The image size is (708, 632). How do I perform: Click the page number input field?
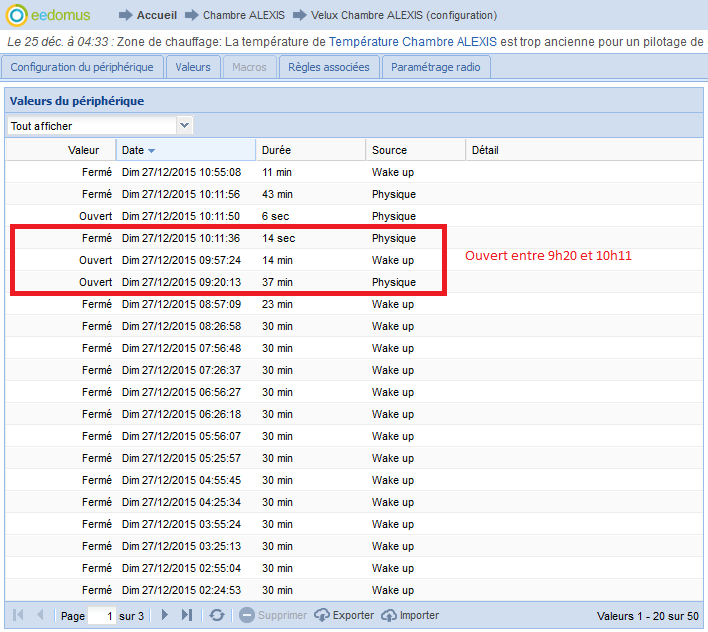pos(102,616)
